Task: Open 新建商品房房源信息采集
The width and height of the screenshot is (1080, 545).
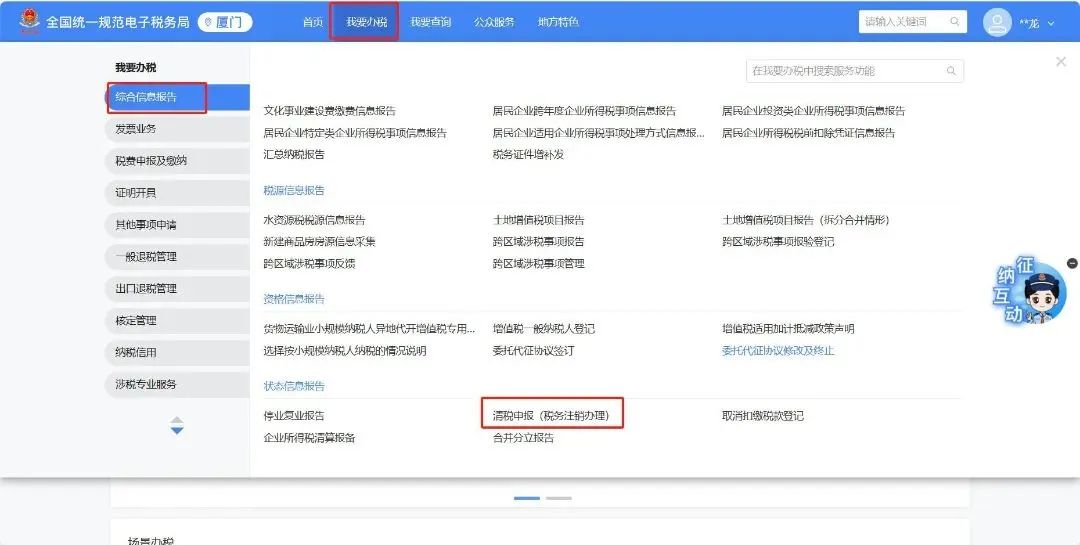Action: tap(320, 242)
